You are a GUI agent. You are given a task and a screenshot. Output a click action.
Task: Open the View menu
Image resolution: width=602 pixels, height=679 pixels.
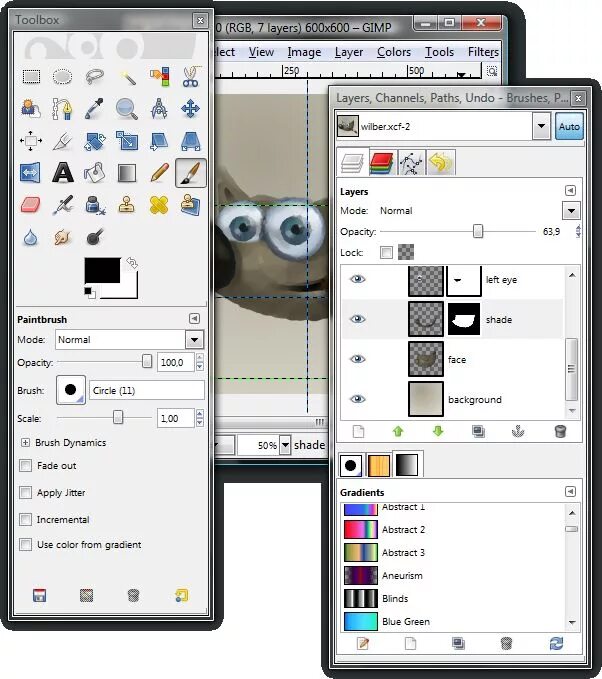pyautogui.click(x=261, y=52)
